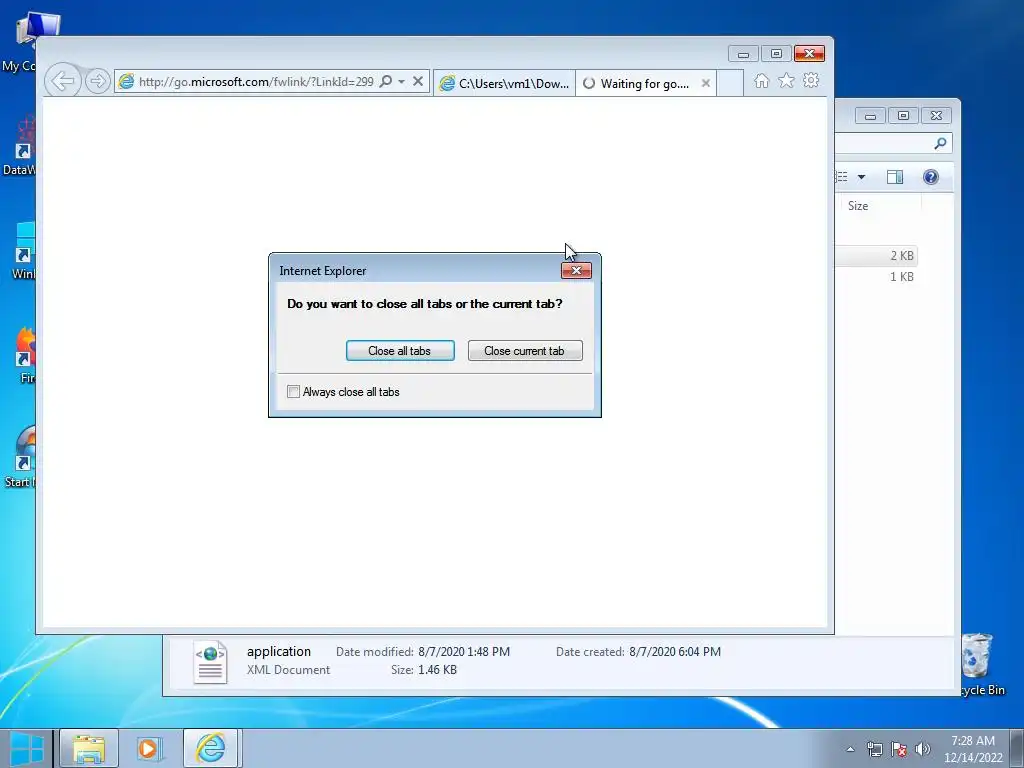This screenshot has width=1024, height=768.
Task: Open the address bar autocomplete dropdown arrow
Action: (402, 82)
